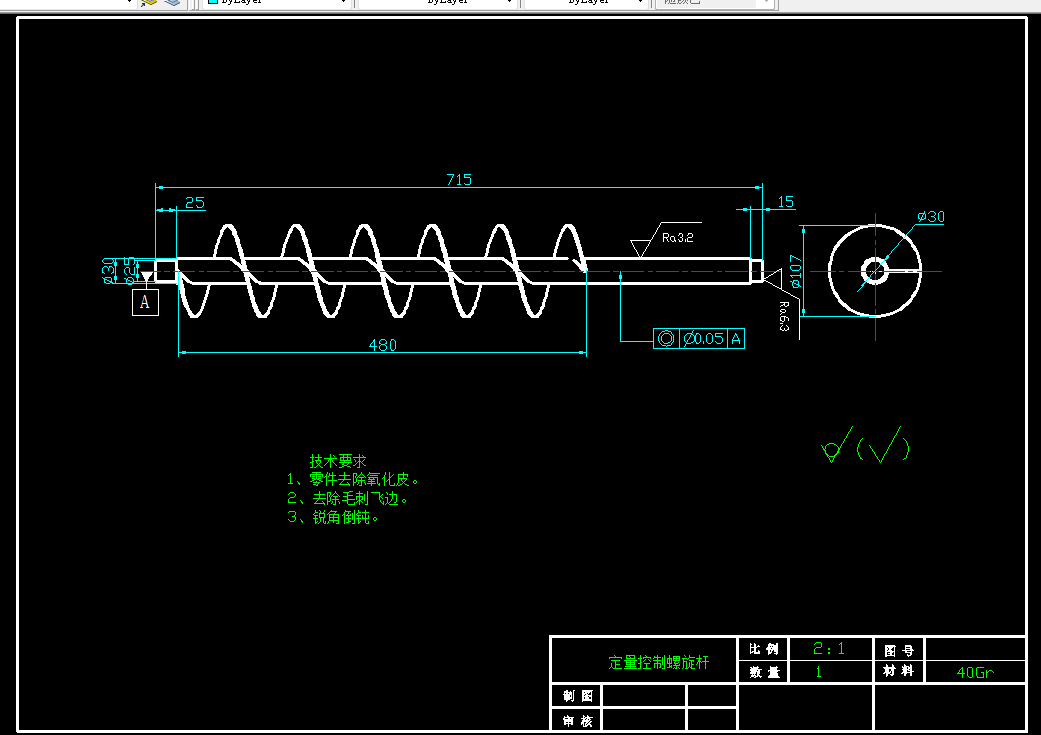Viewport: 1041px width, 735px height.
Task: Select the concentricity symbol in tolerance frame
Action: tap(666, 339)
